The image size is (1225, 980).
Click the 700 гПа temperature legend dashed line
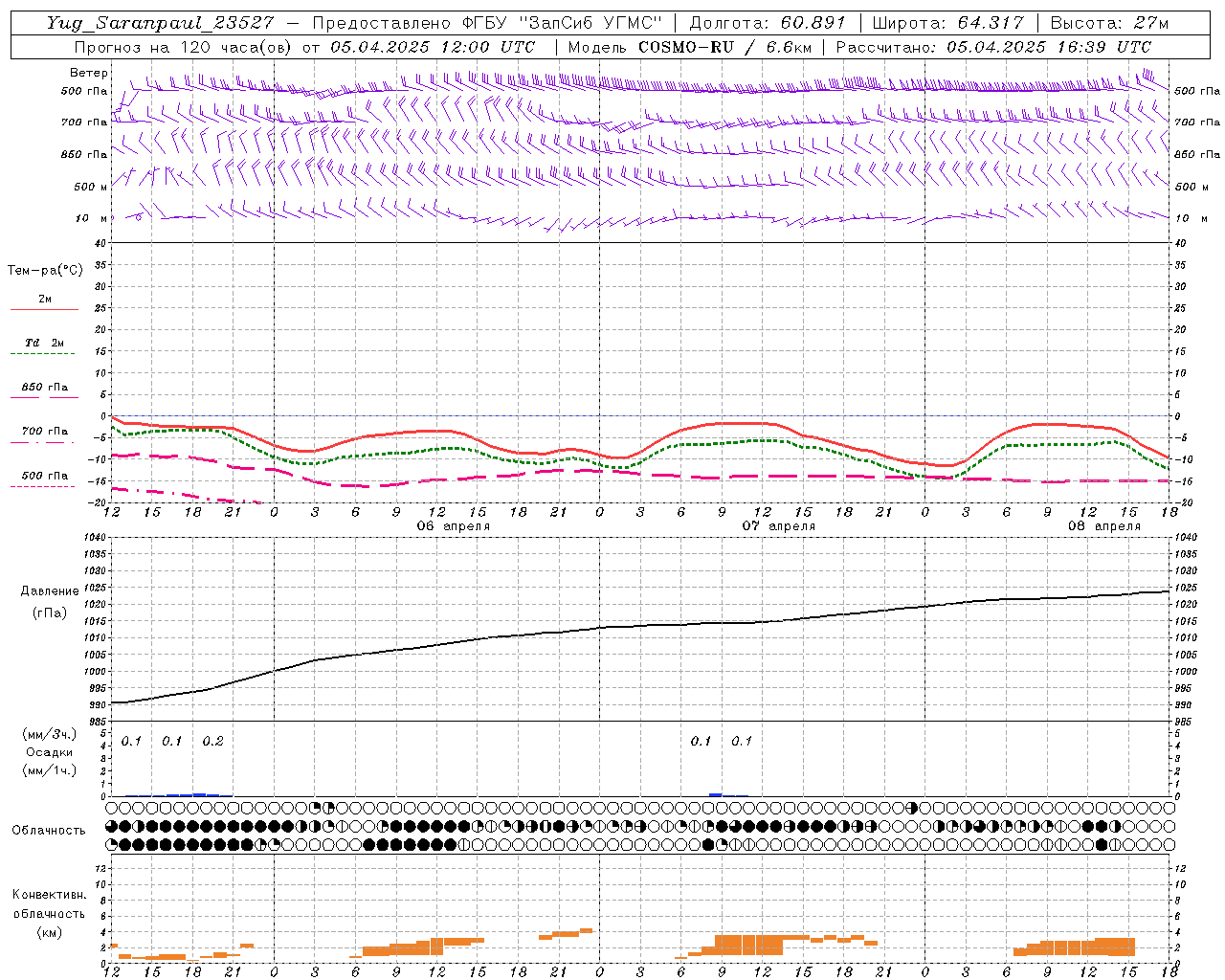42,442
